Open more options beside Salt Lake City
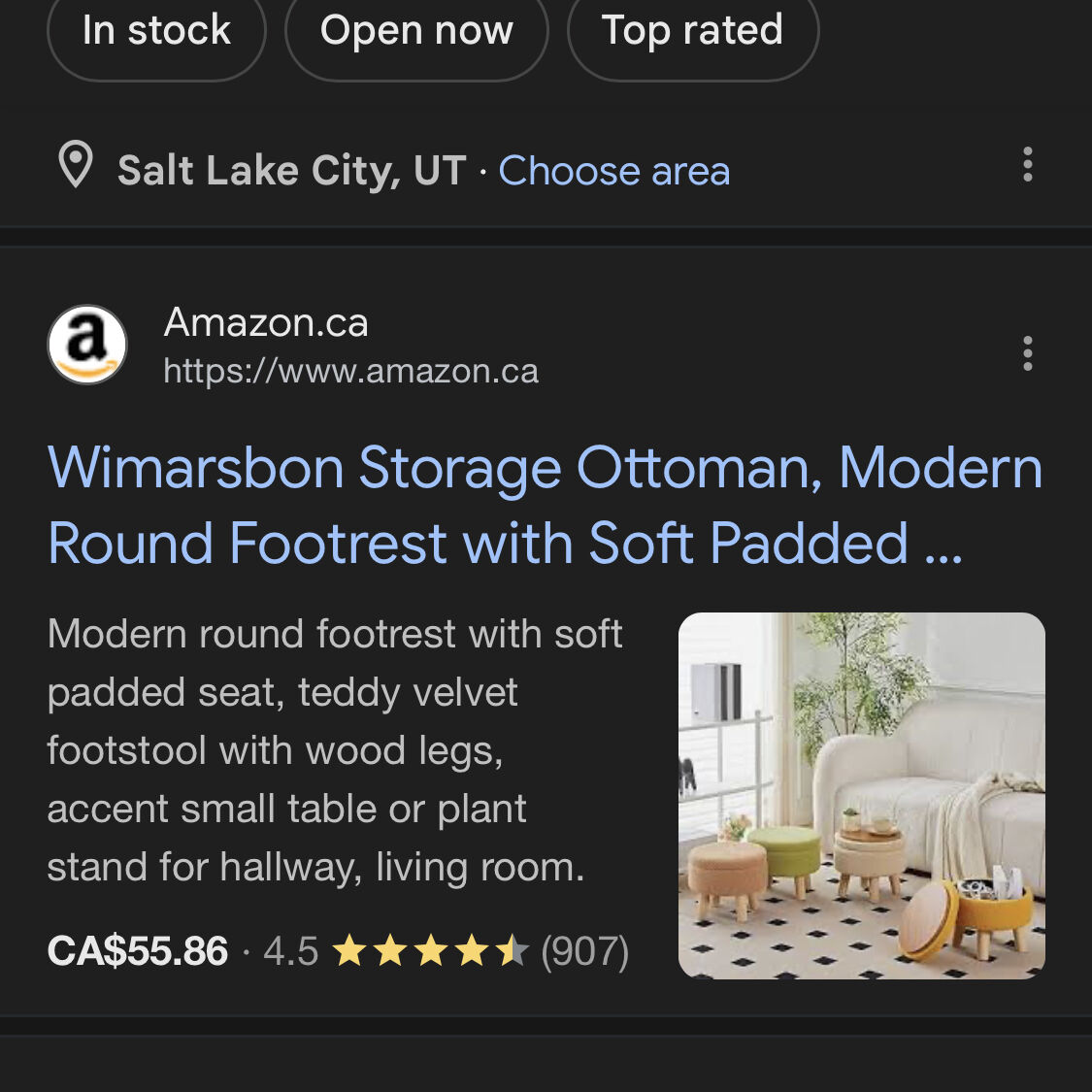The height and width of the screenshot is (1092, 1092). click(1027, 166)
